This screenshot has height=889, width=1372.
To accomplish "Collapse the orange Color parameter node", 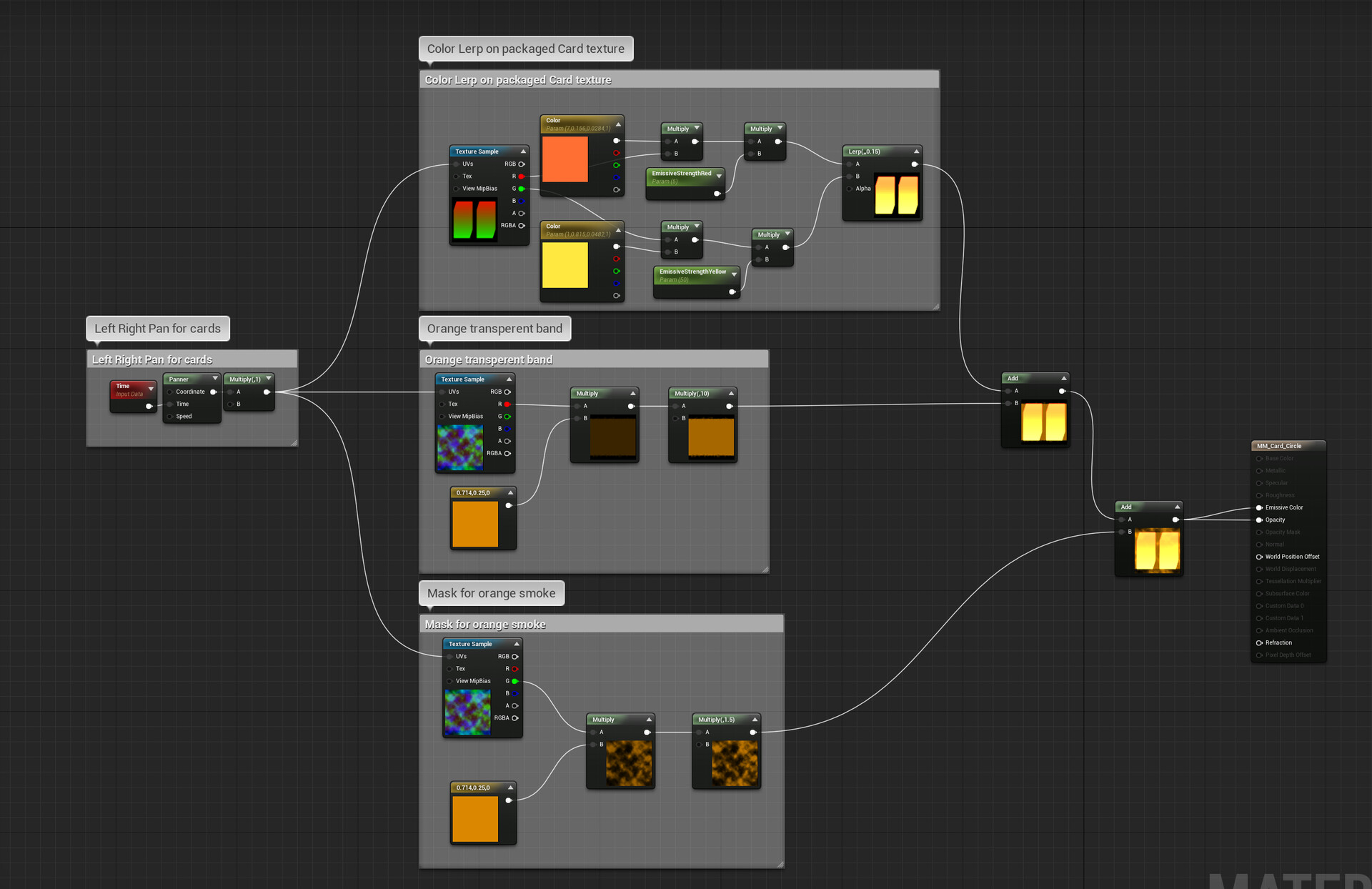I will [618, 124].
